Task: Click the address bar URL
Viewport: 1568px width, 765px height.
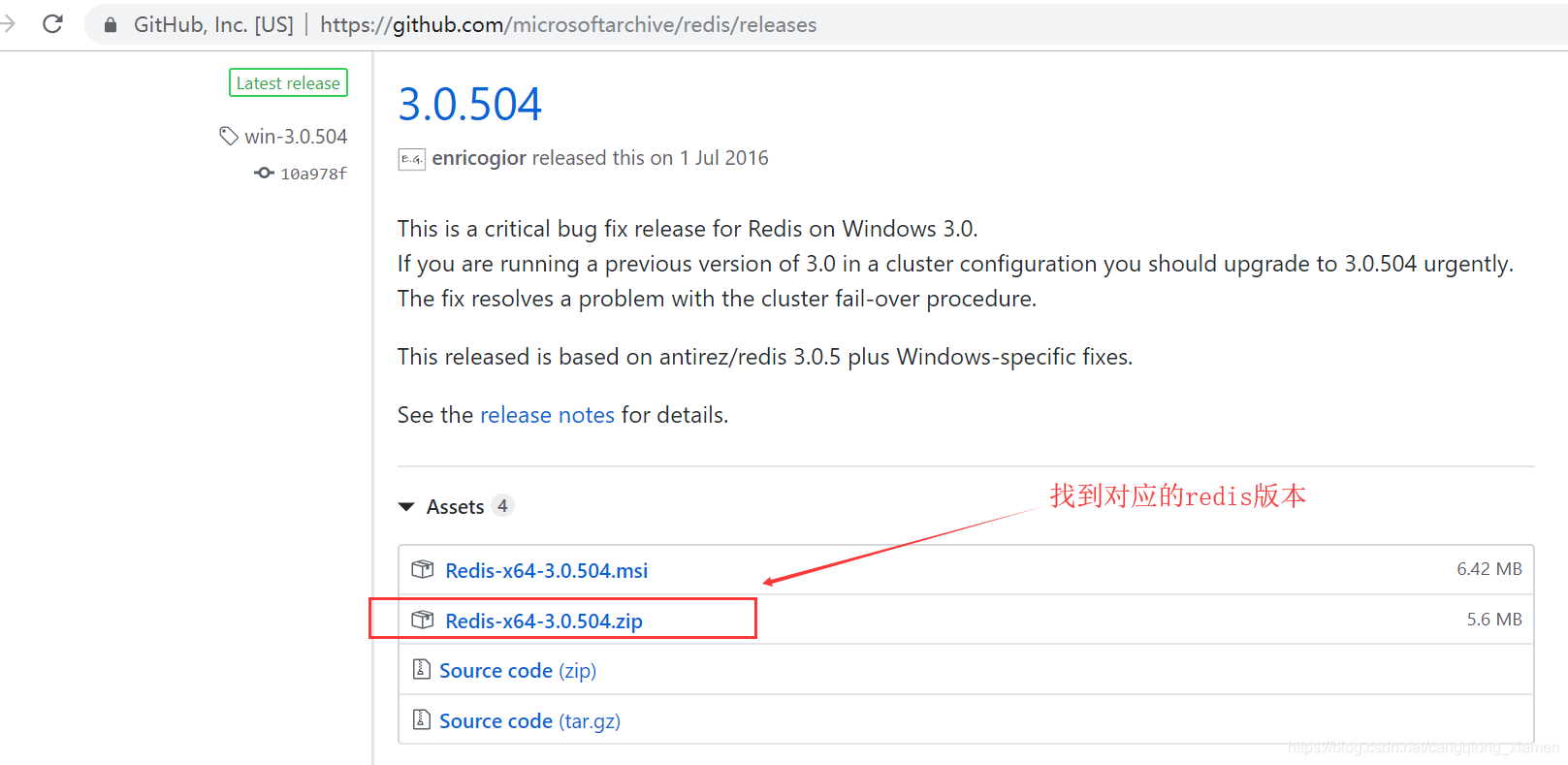Action: pos(568,25)
